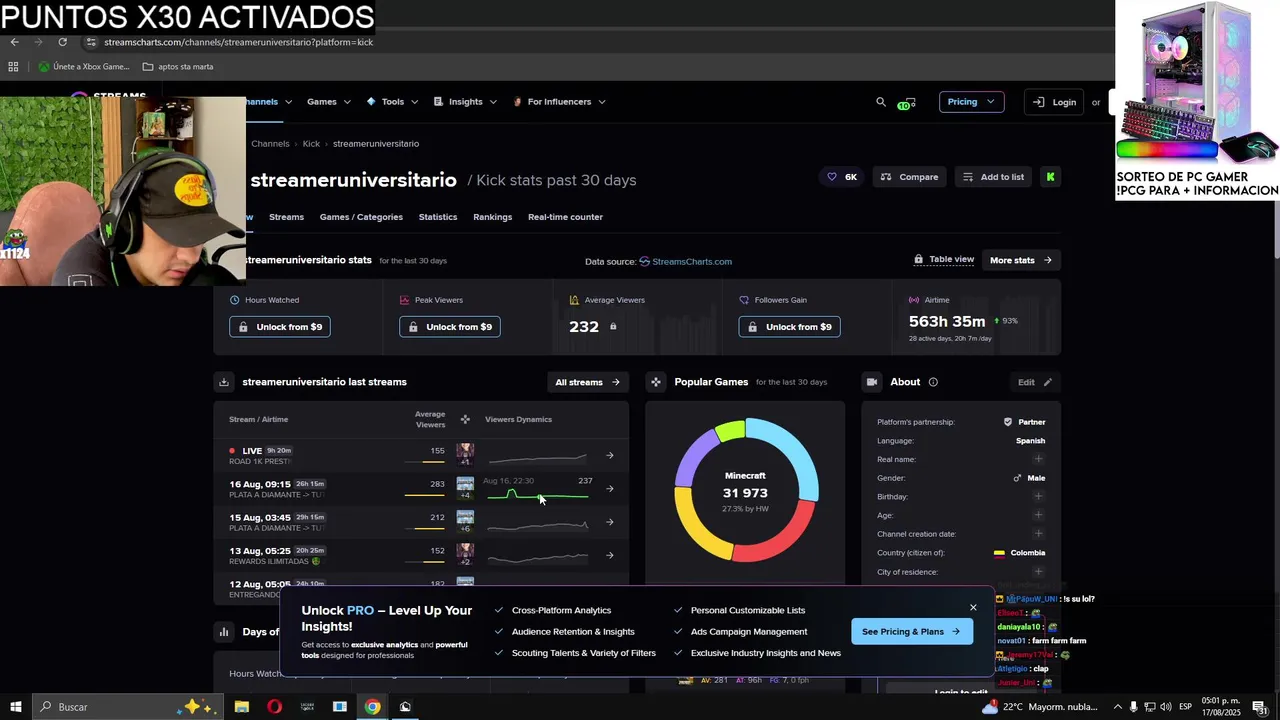Open All streams list
This screenshot has width=1280, height=720.
pyautogui.click(x=588, y=382)
